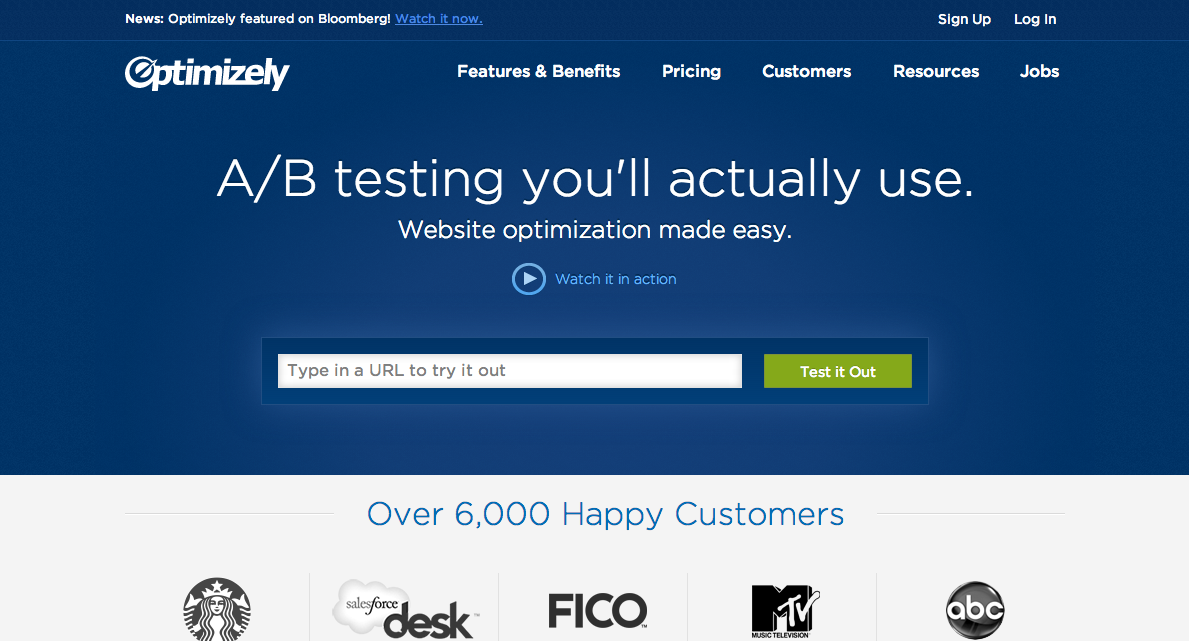Viewport: 1189px width, 641px height.
Task: Focus the URL input field
Action: point(510,371)
